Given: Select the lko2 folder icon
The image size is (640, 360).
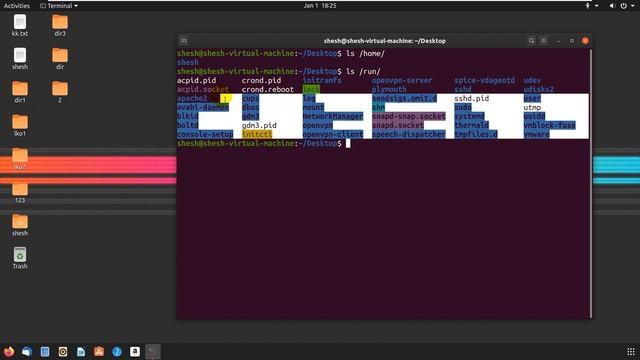Looking at the screenshot, I should pyautogui.click(x=20, y=159).
